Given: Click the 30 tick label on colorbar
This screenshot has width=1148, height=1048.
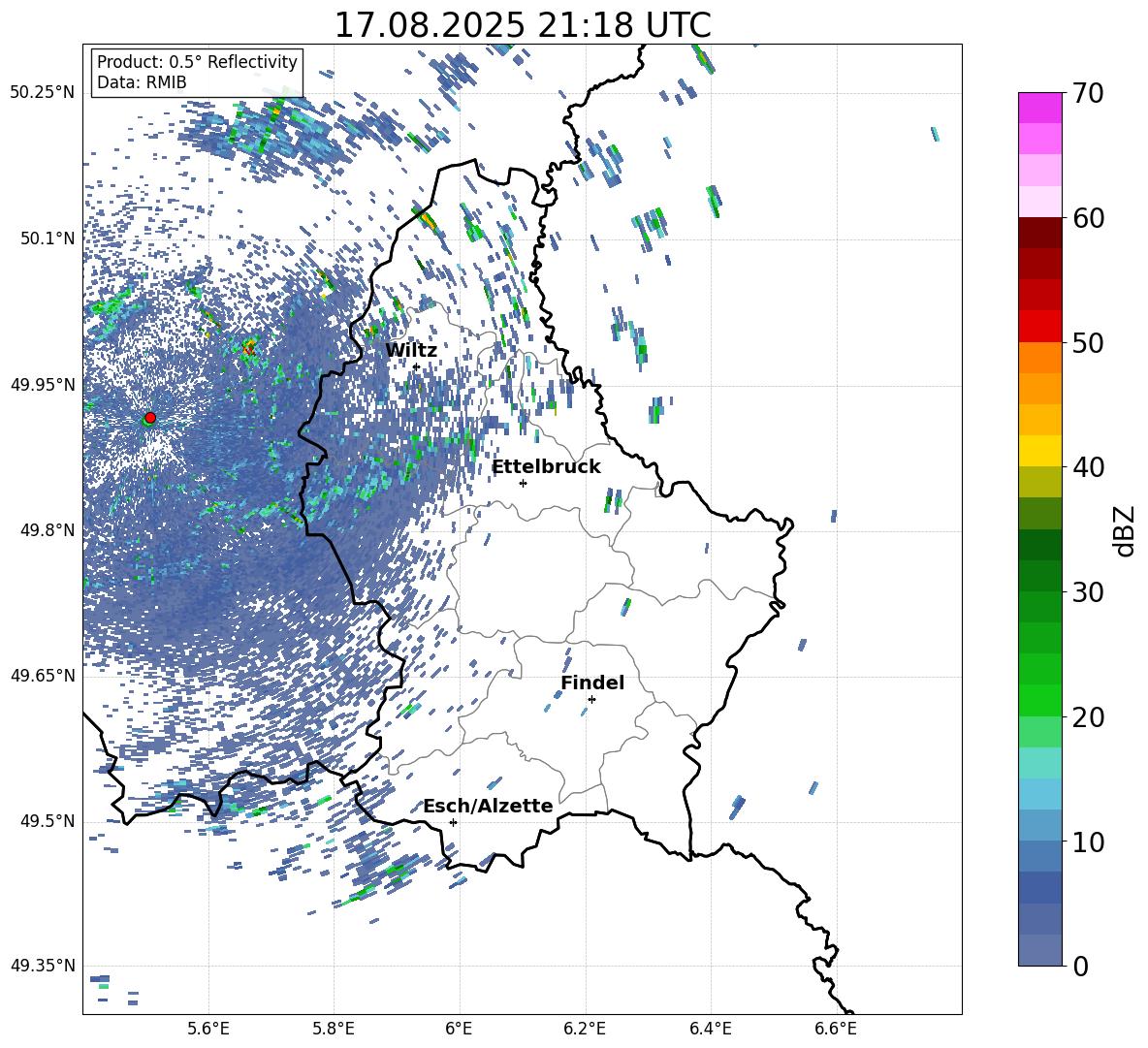Looking at the screenshot, I should [x=1088, y=592].
